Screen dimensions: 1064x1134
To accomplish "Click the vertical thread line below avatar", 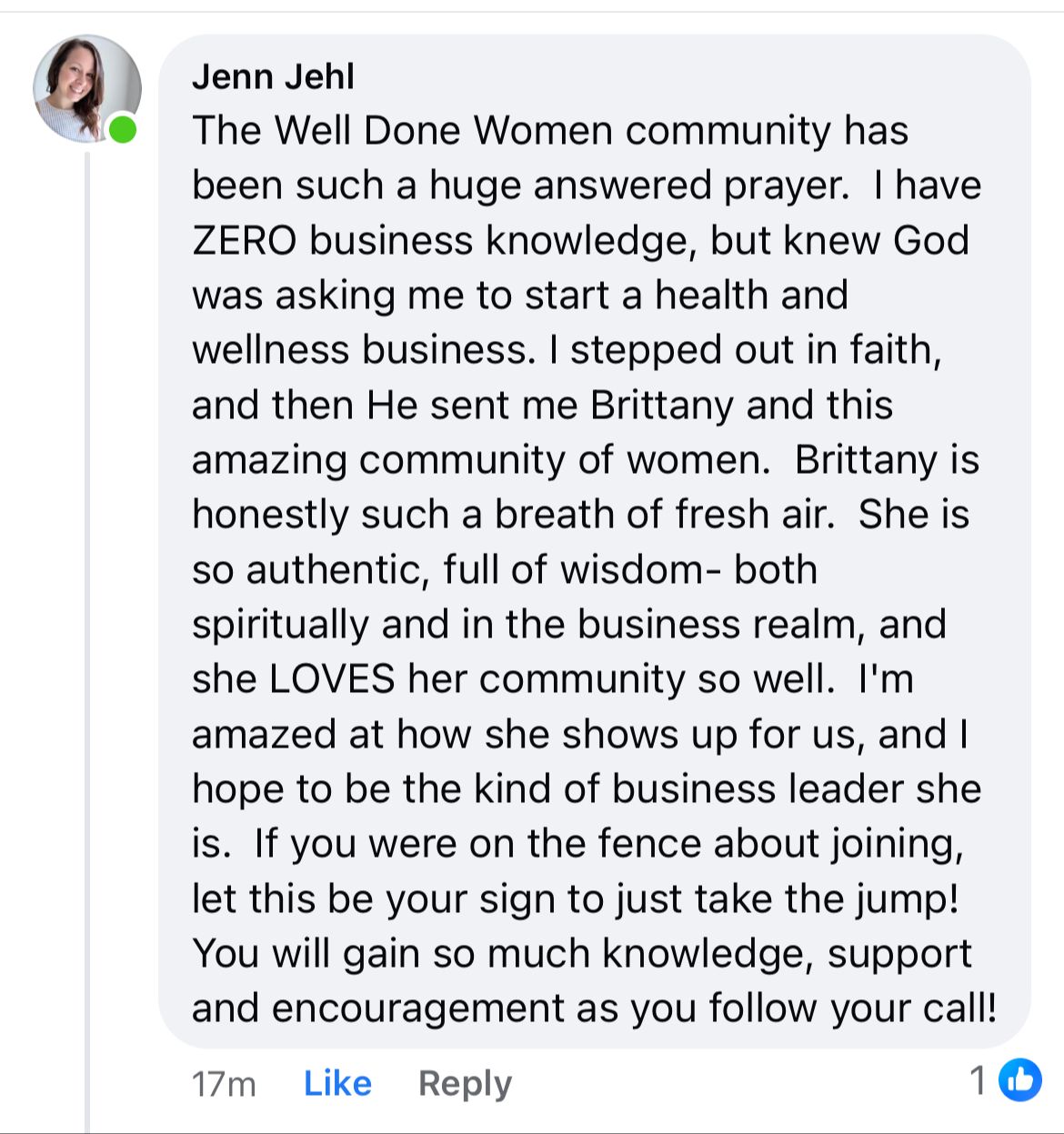I will 87,637.
